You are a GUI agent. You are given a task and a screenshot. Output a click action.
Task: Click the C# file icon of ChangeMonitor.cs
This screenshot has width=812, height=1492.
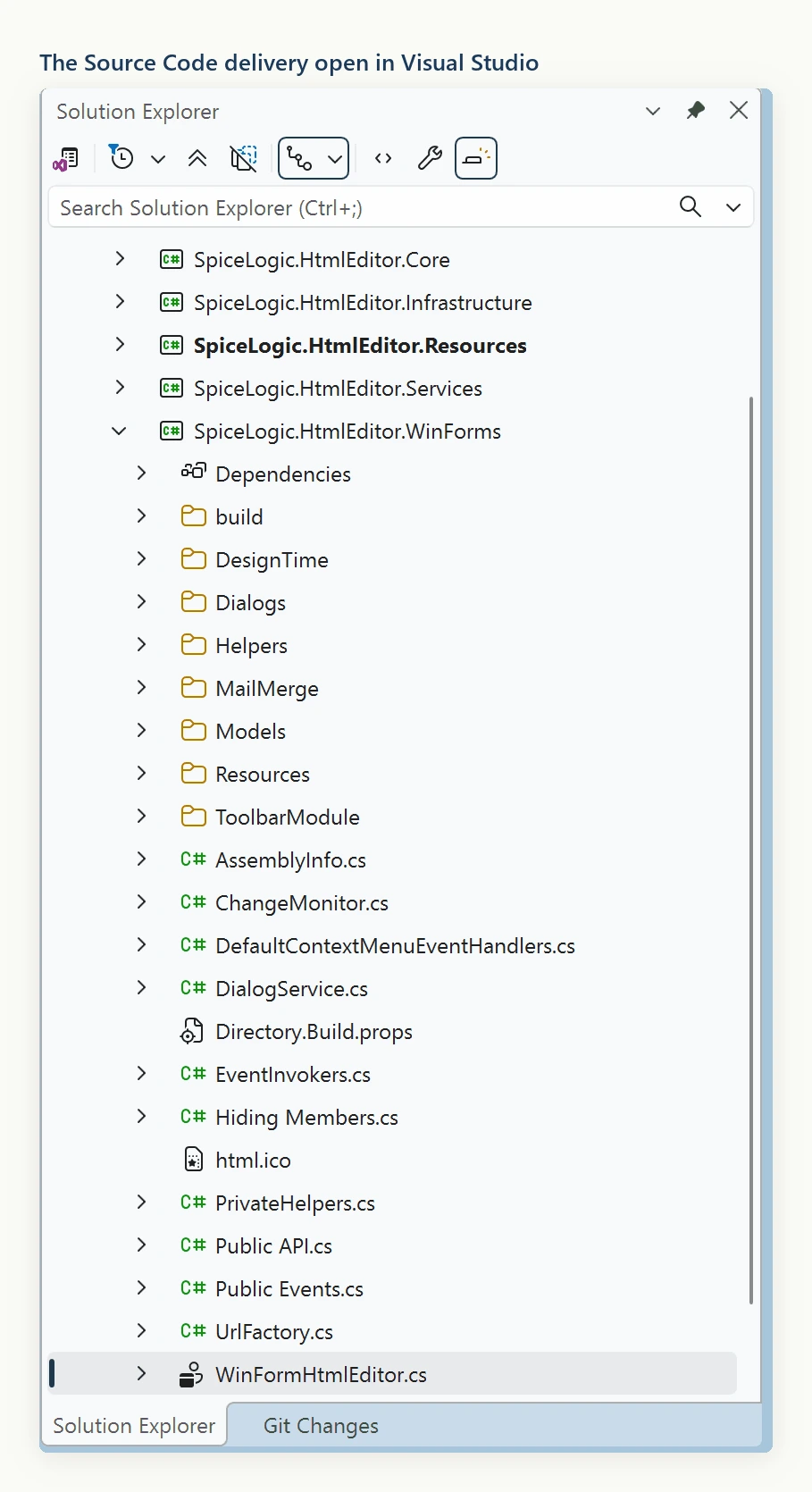pyautogui.click(x=193, y=902)
